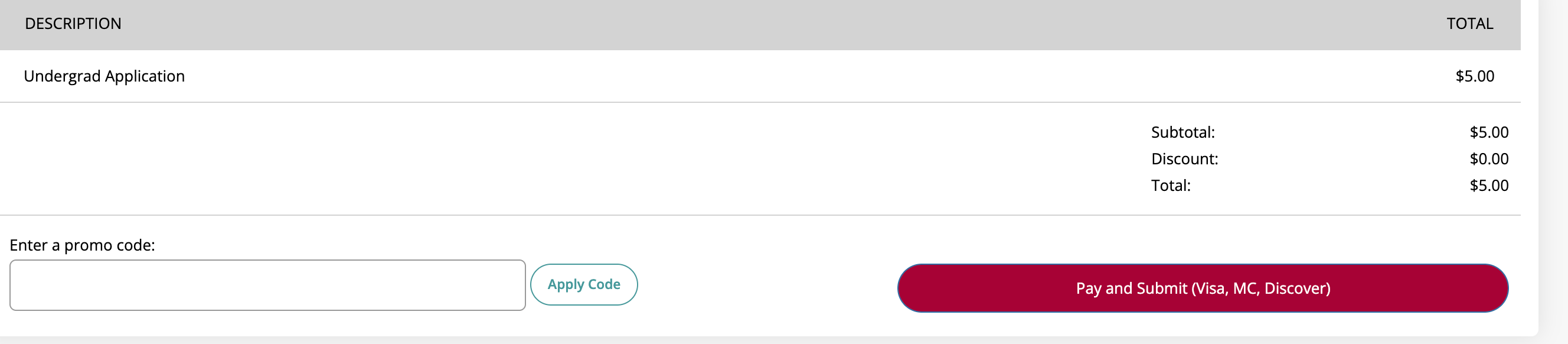The width and height of the screenshot is (1568, 344).
Task: Click into the promo code text field
Action: click(x=267, y=285)
